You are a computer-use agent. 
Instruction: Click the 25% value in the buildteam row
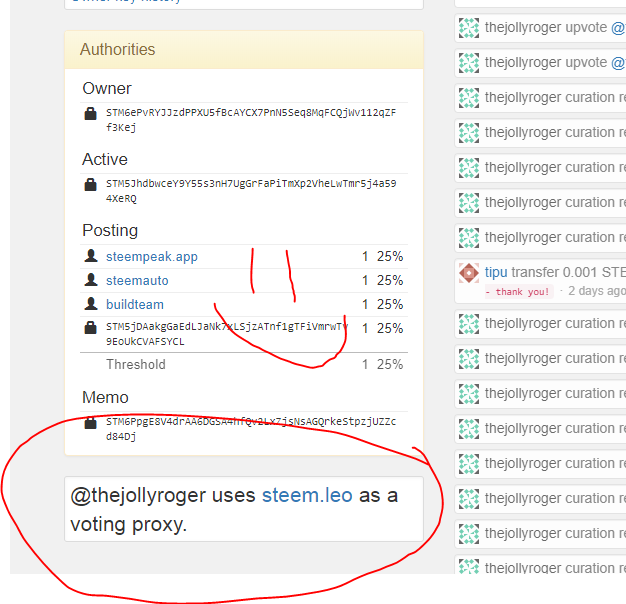click(390, 304)
